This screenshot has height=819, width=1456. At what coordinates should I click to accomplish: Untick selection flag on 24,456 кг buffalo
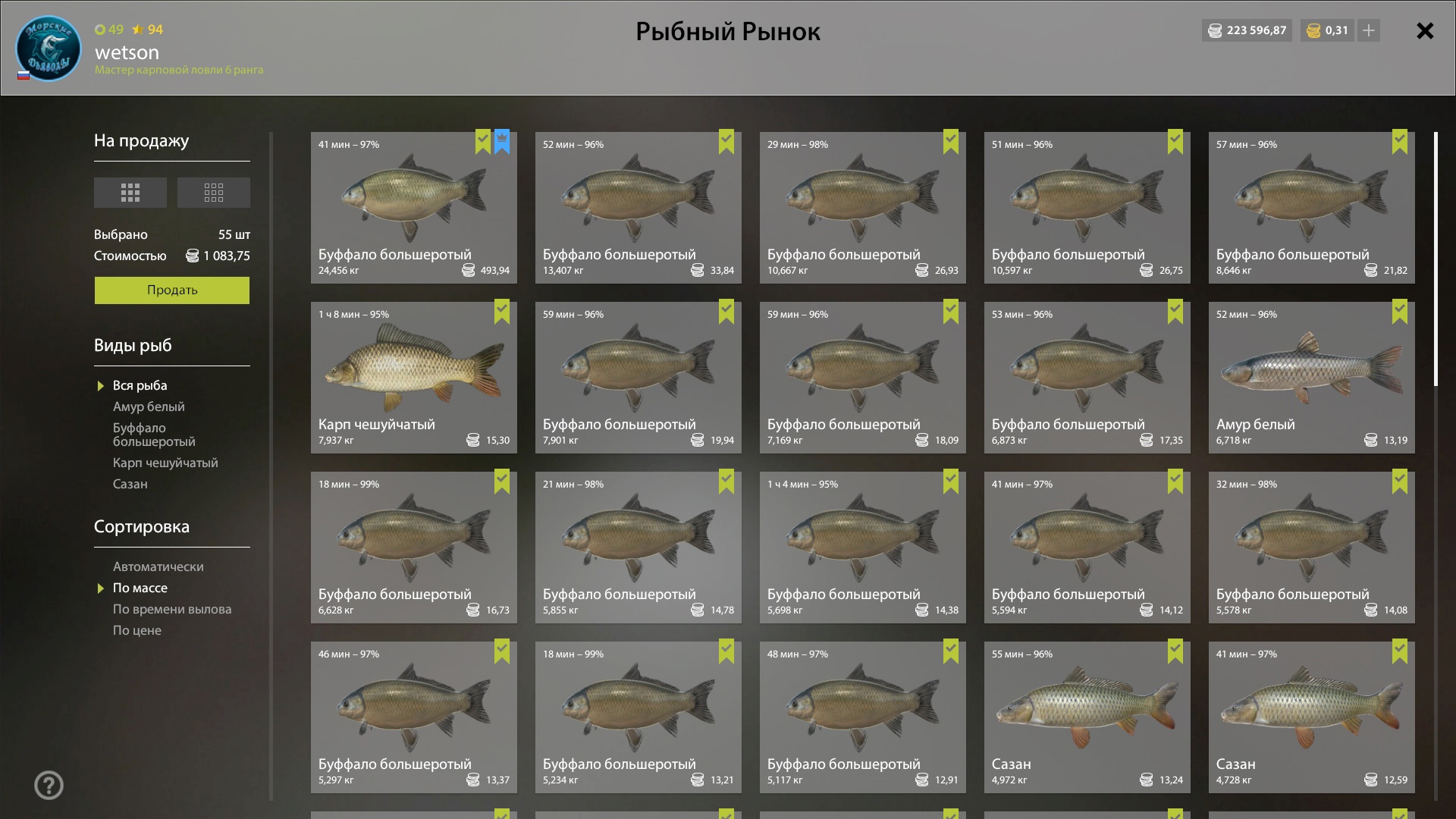483,142
